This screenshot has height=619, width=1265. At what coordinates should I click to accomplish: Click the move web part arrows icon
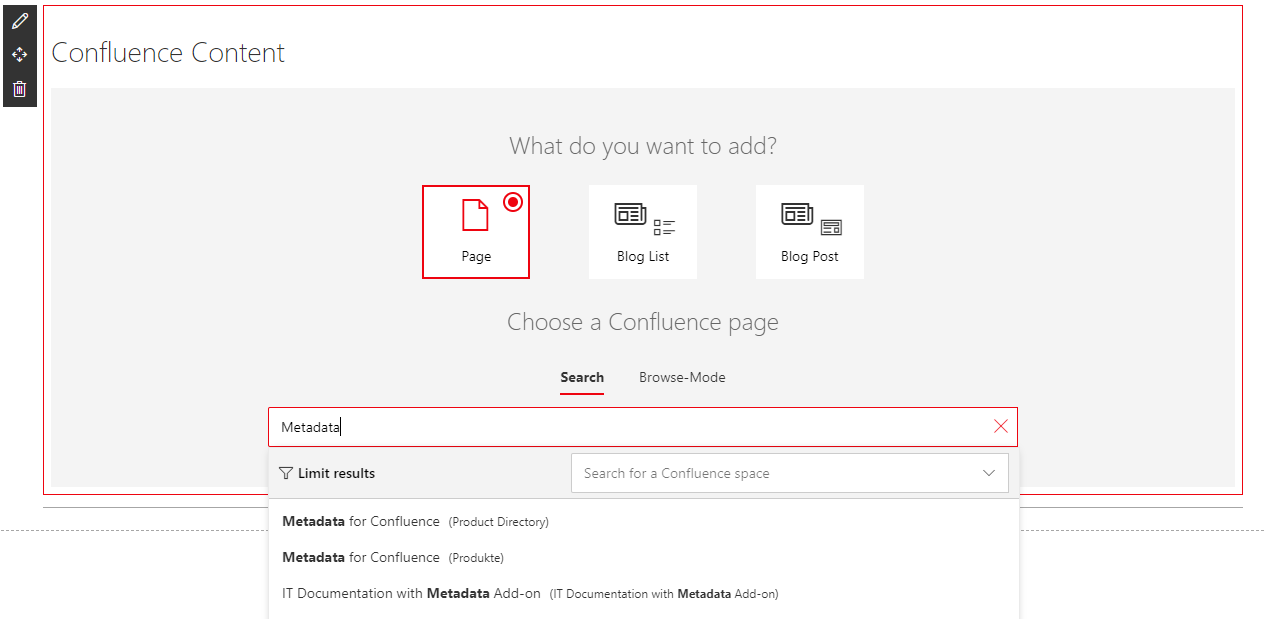pyautogui.click(x=19, y=54)
